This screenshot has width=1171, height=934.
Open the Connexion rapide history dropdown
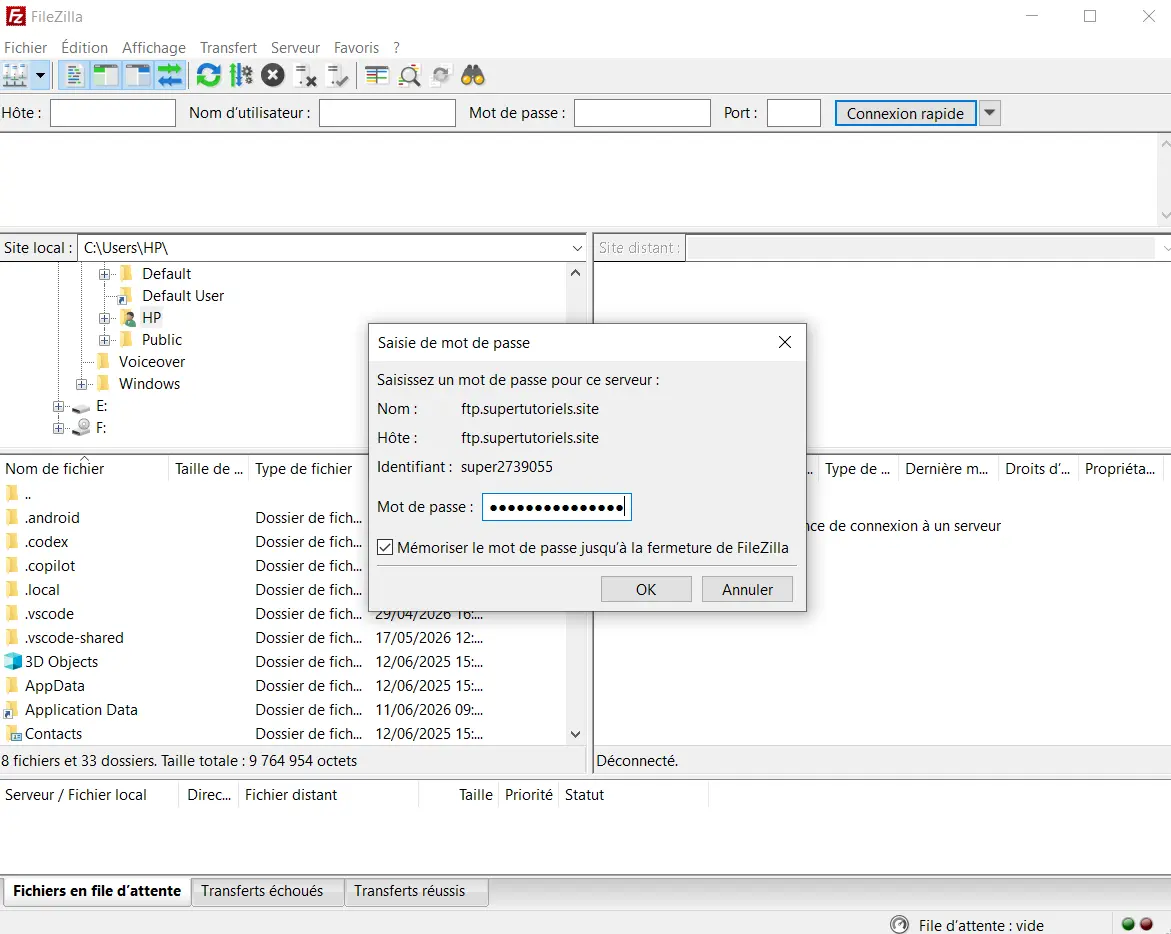[x=990, y=113]
